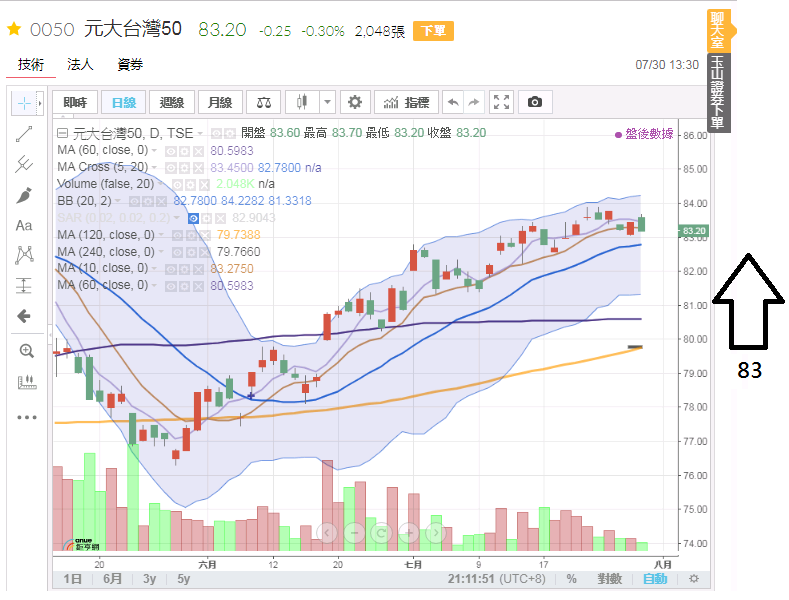Switch to the 法人 tab
789x600 pixels.
click(80, 65)
